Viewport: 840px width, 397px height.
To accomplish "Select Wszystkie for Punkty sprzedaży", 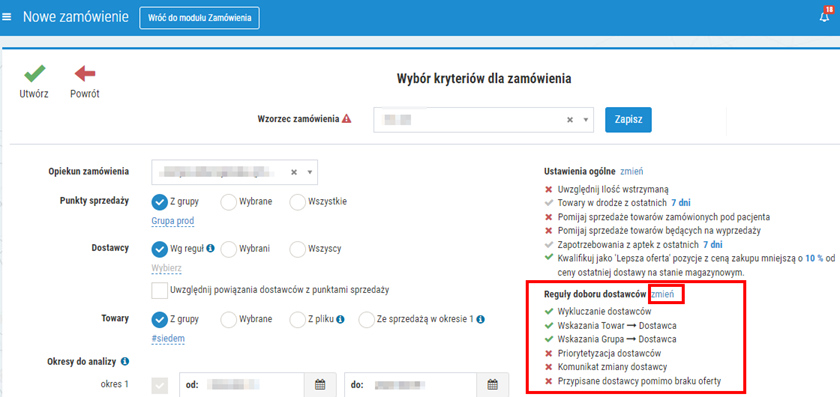I will pos(298,202).
